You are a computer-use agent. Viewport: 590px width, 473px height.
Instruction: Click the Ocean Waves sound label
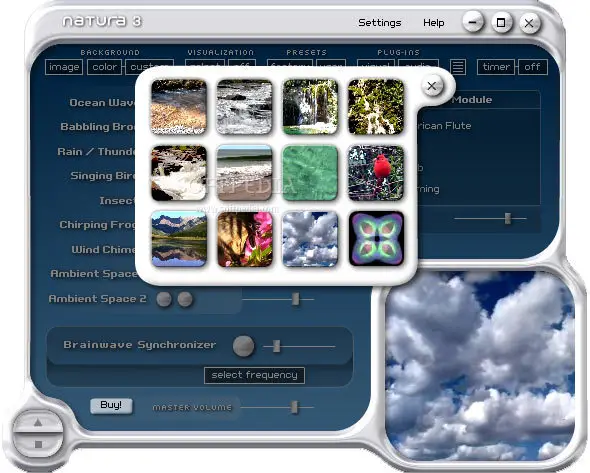click(x=102, y=103)
